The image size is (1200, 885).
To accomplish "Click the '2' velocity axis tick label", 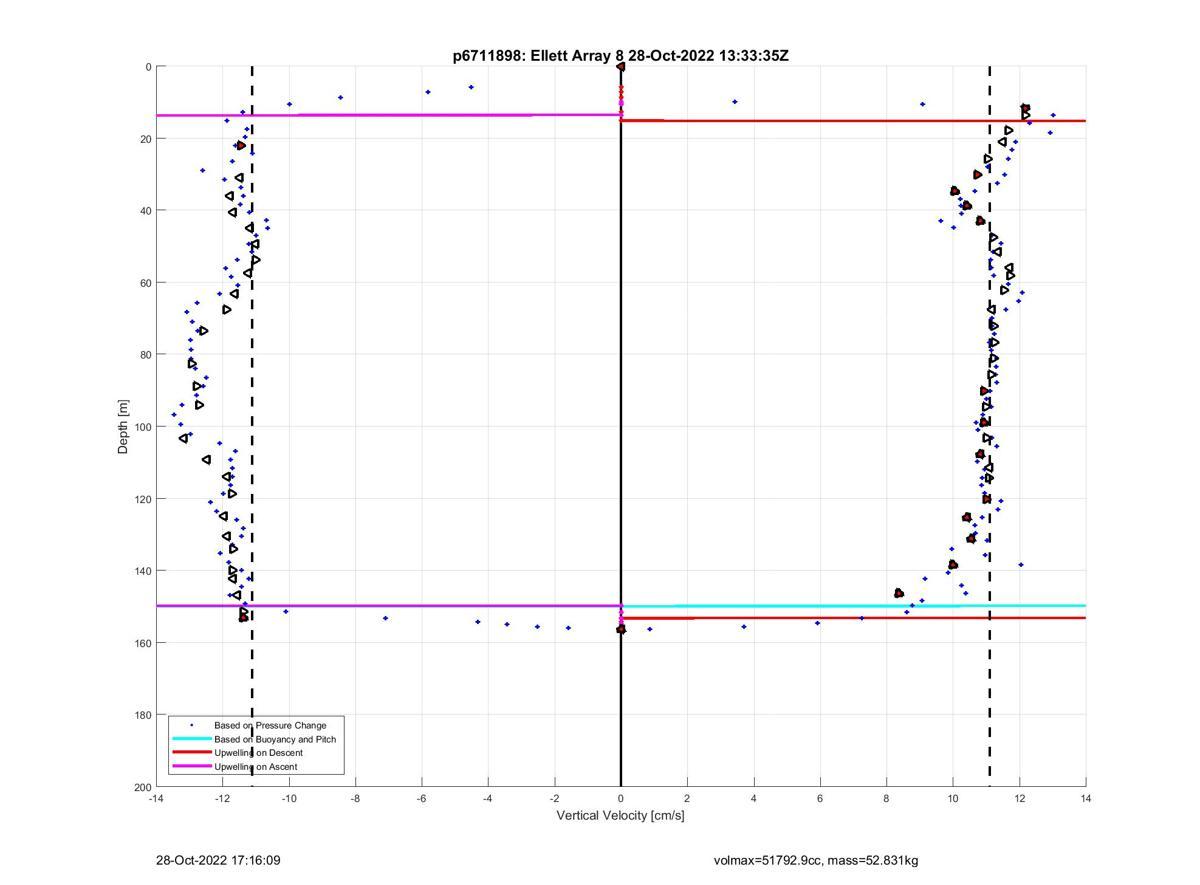I will click(687, 798).
